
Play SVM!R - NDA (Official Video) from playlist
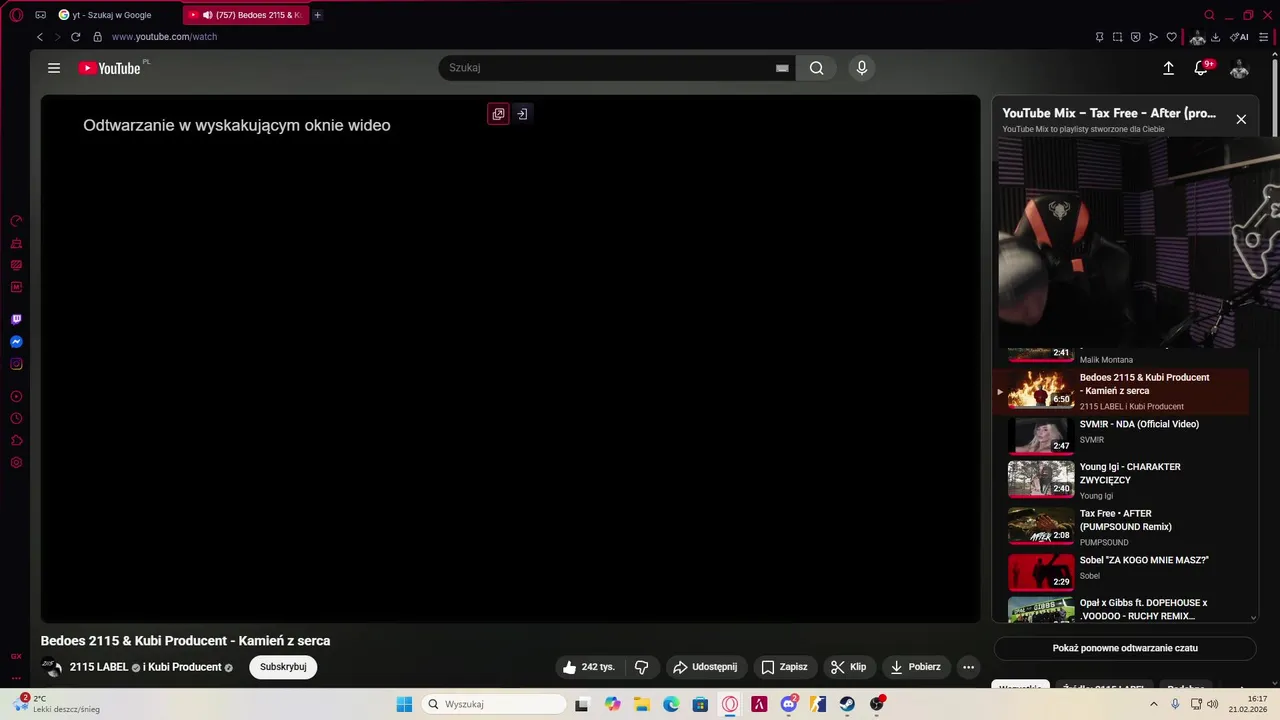click(1121, 434)
